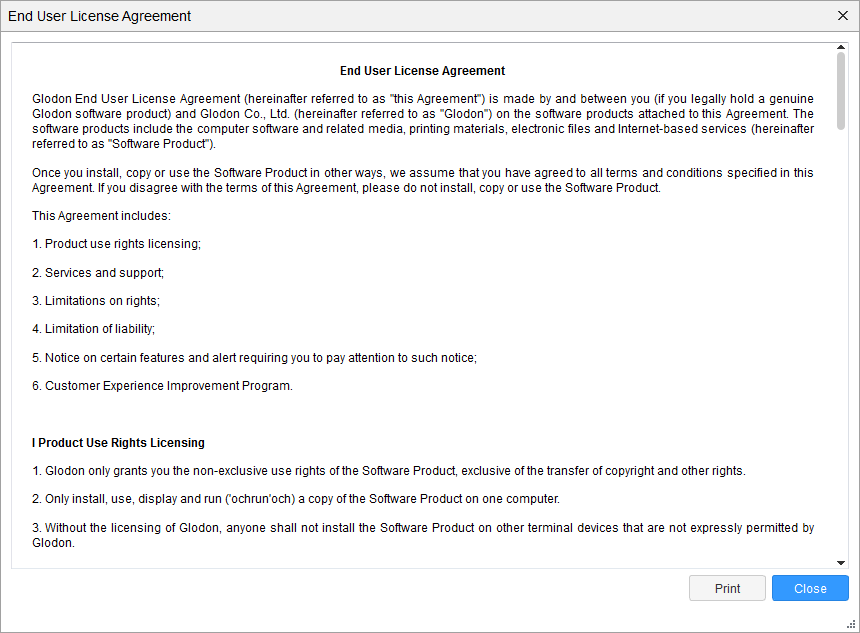The height and width of the screenshot is (633, 860).
Task: Click list item "Limitations on rights"
Action: pyautogui.click(x=96, y=300)
